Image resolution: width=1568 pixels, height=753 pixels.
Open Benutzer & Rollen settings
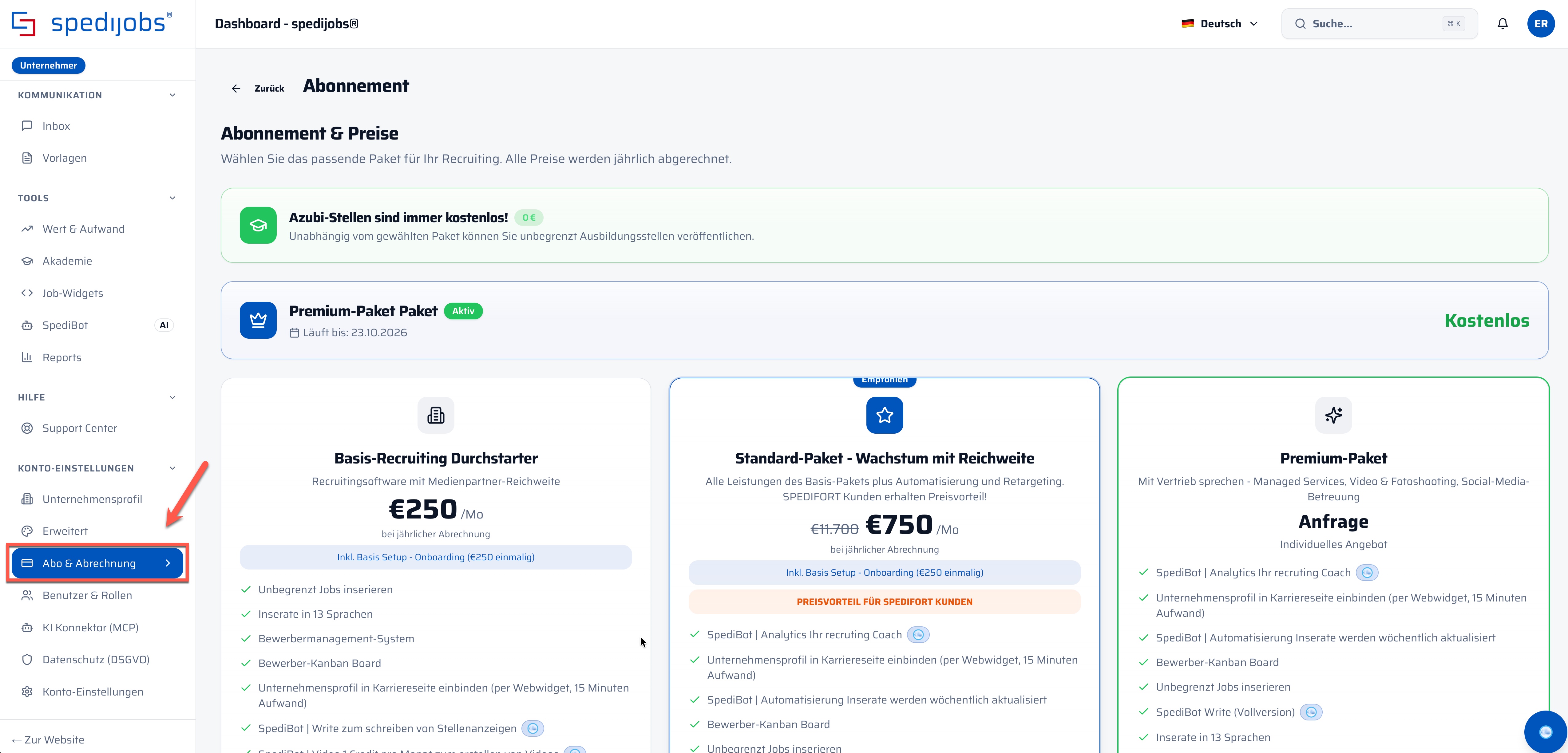pyautogui.click(x=97, y=595)
